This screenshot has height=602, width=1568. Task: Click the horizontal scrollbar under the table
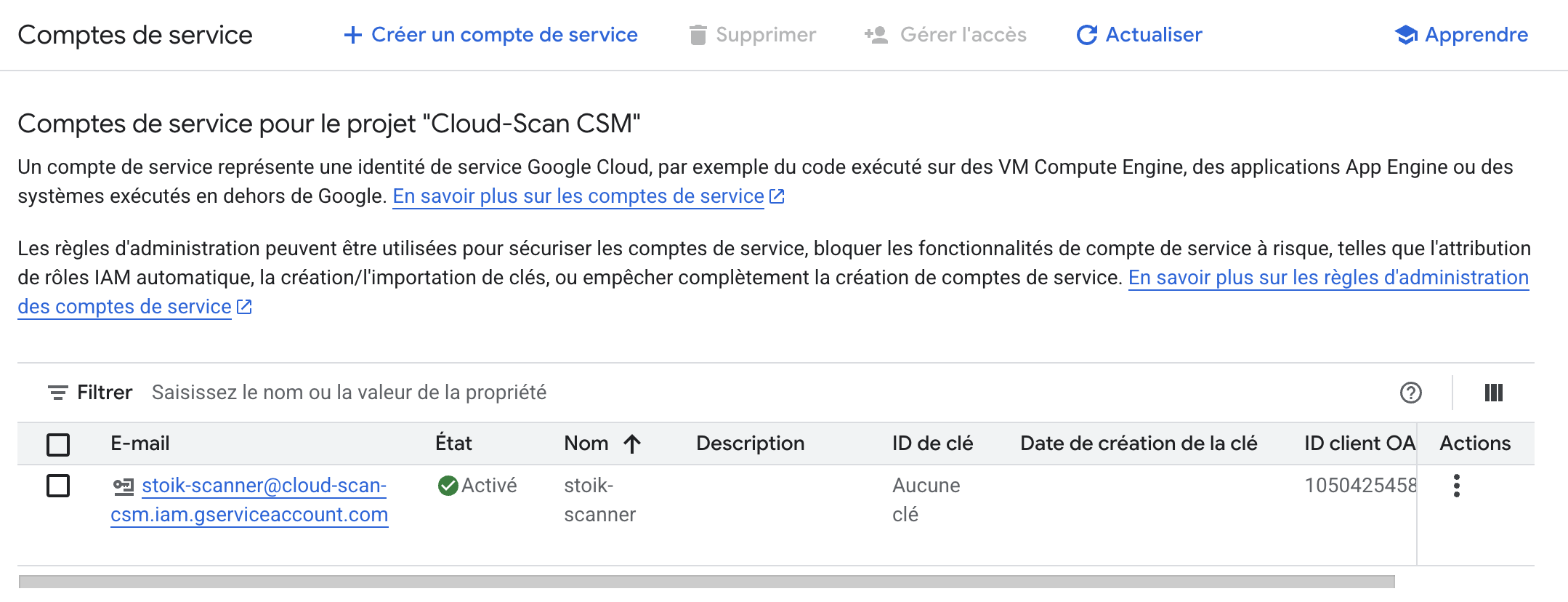click(706, 582)
